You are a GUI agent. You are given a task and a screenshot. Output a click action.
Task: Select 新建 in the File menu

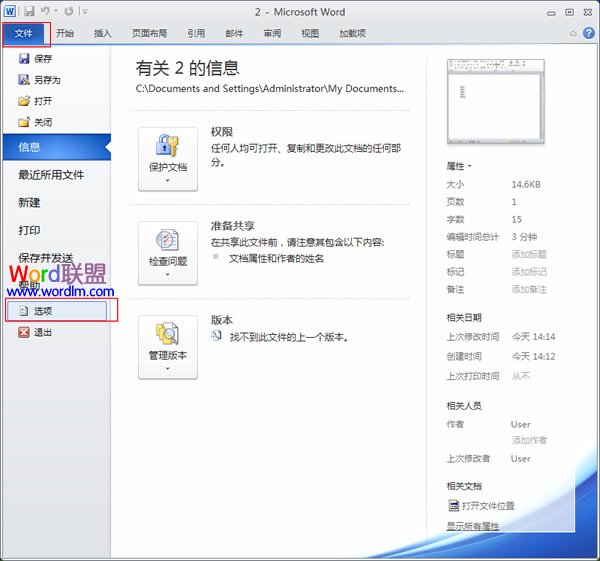[29, 202]
